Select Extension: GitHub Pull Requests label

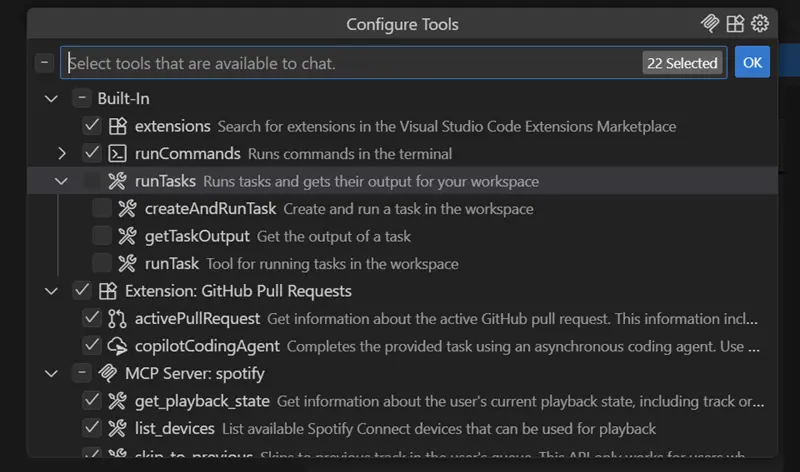click(238, 291)
